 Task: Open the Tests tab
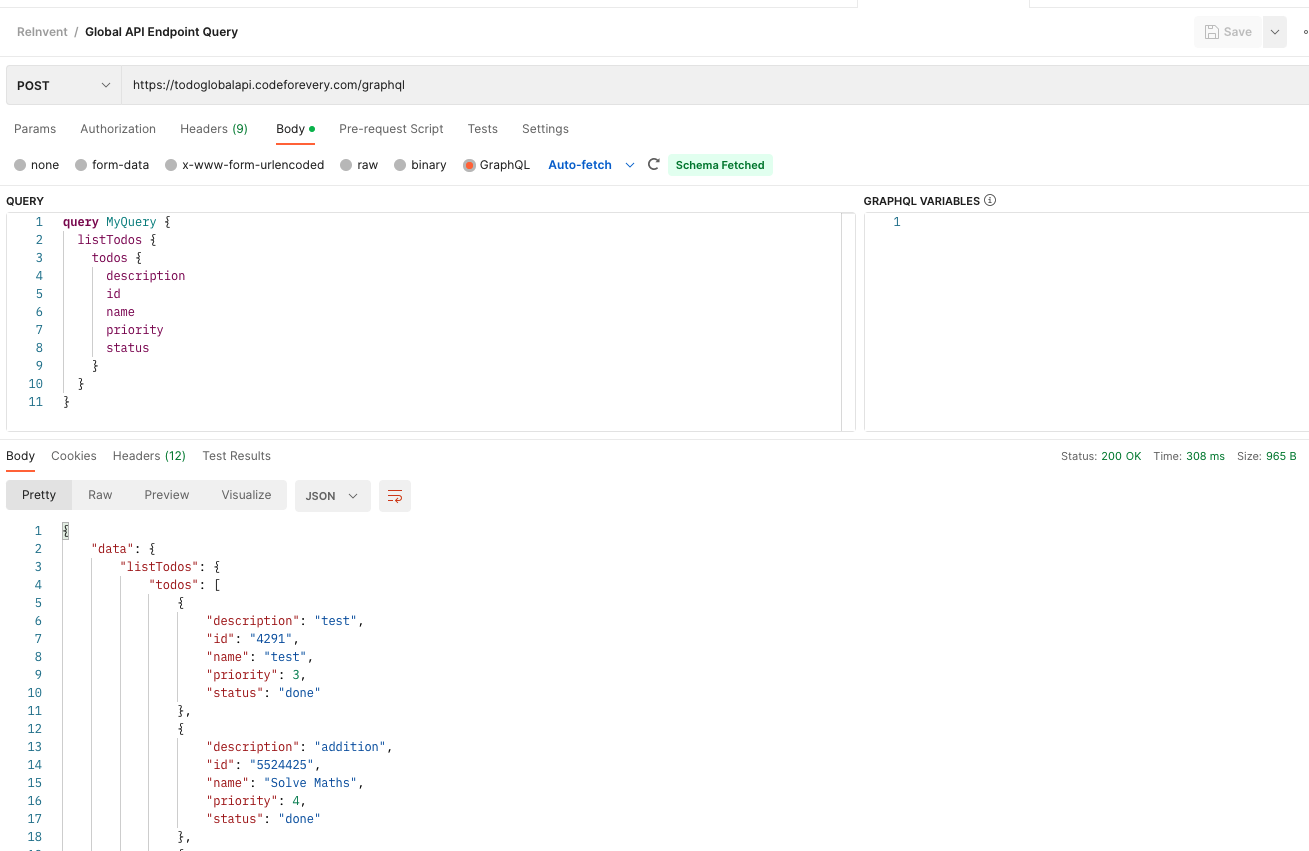[483, 129]
